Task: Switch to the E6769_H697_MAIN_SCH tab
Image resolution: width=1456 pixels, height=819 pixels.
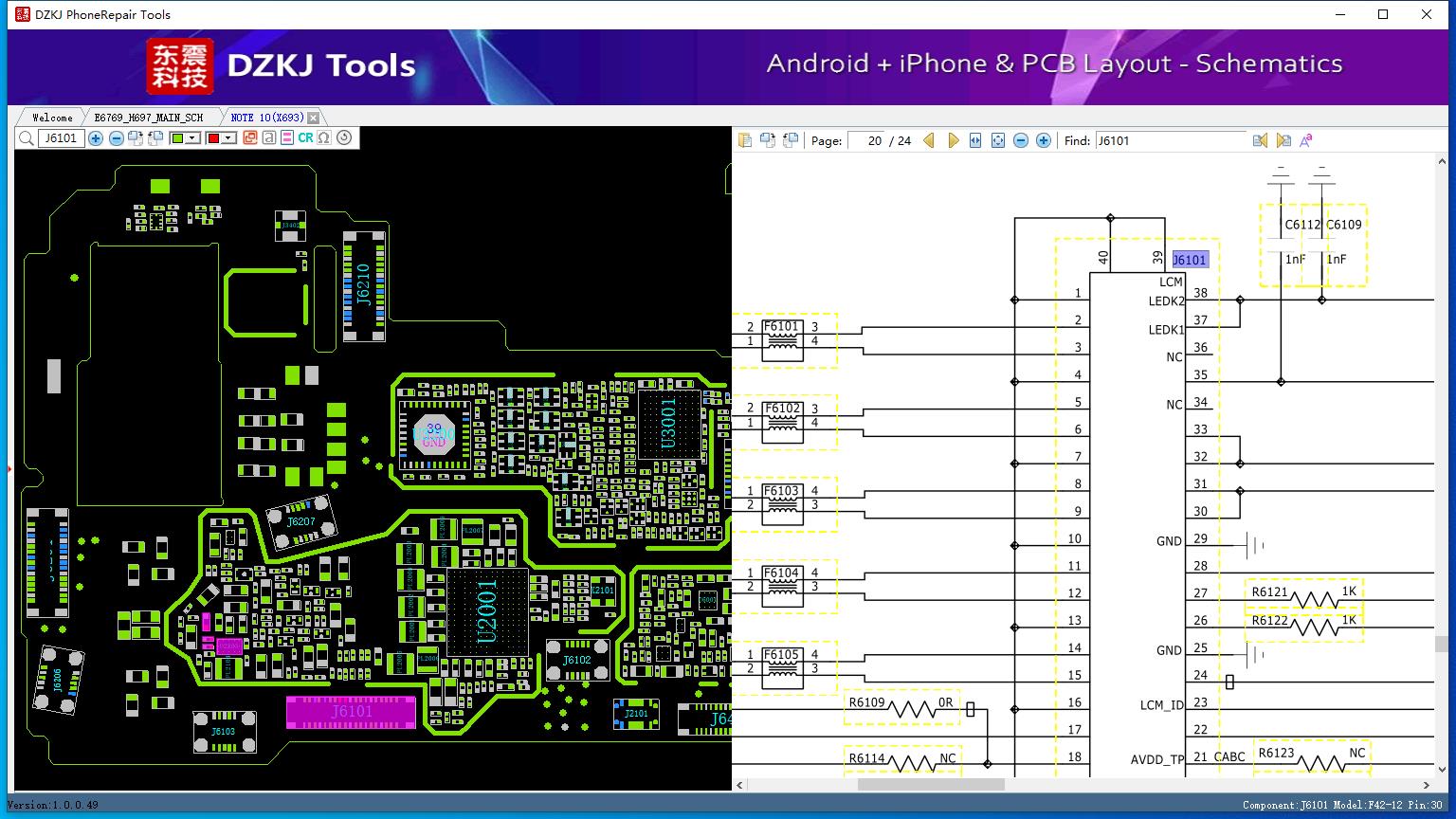Action: pos(148,118)
